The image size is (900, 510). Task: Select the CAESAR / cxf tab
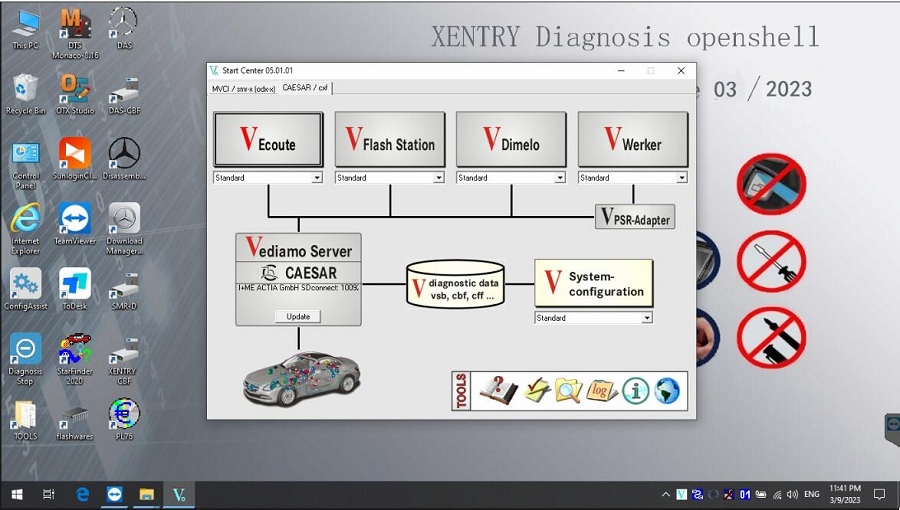click(305, 88)
